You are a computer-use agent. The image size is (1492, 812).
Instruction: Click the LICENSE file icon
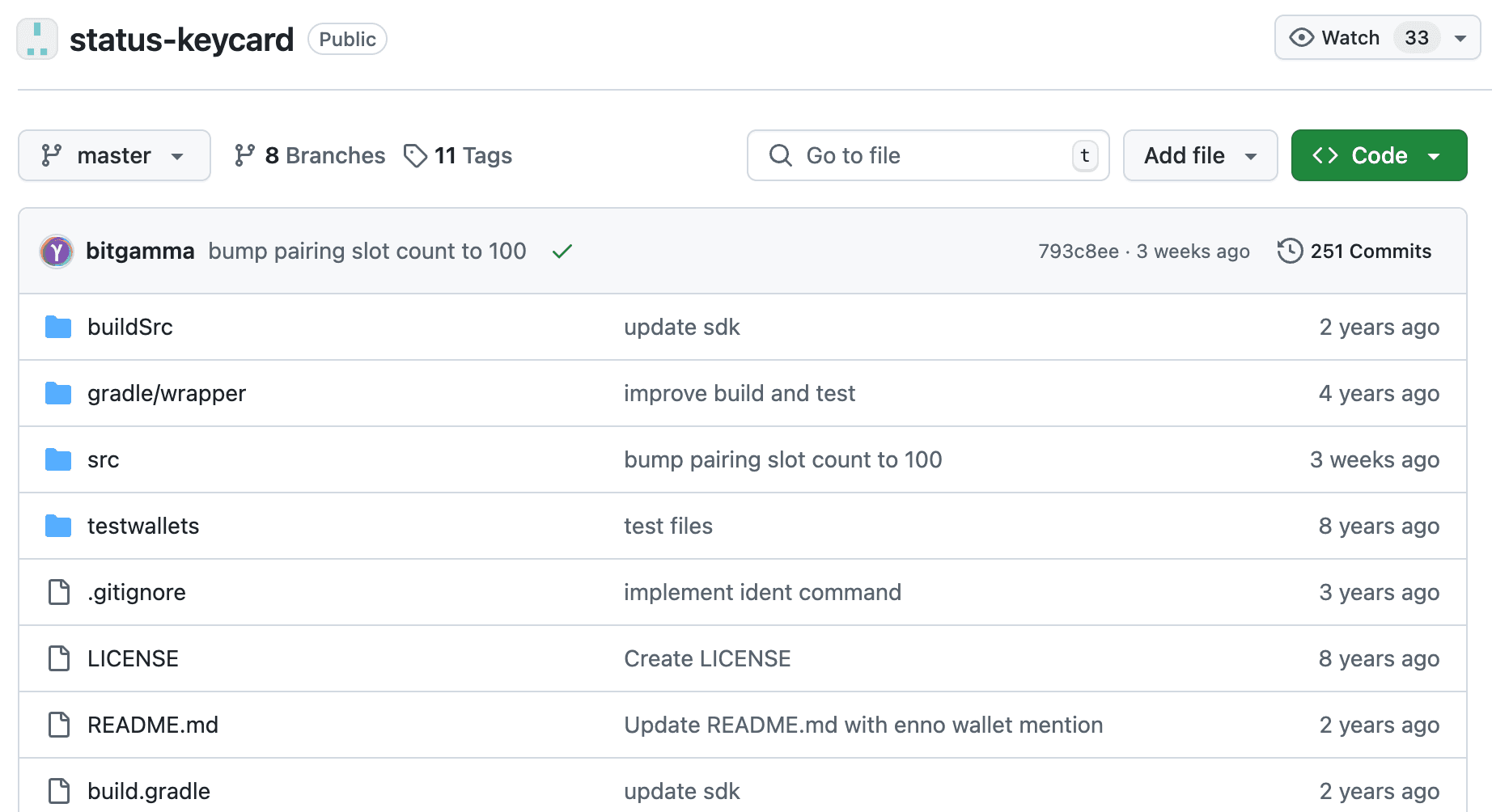(x=59, y=658)
